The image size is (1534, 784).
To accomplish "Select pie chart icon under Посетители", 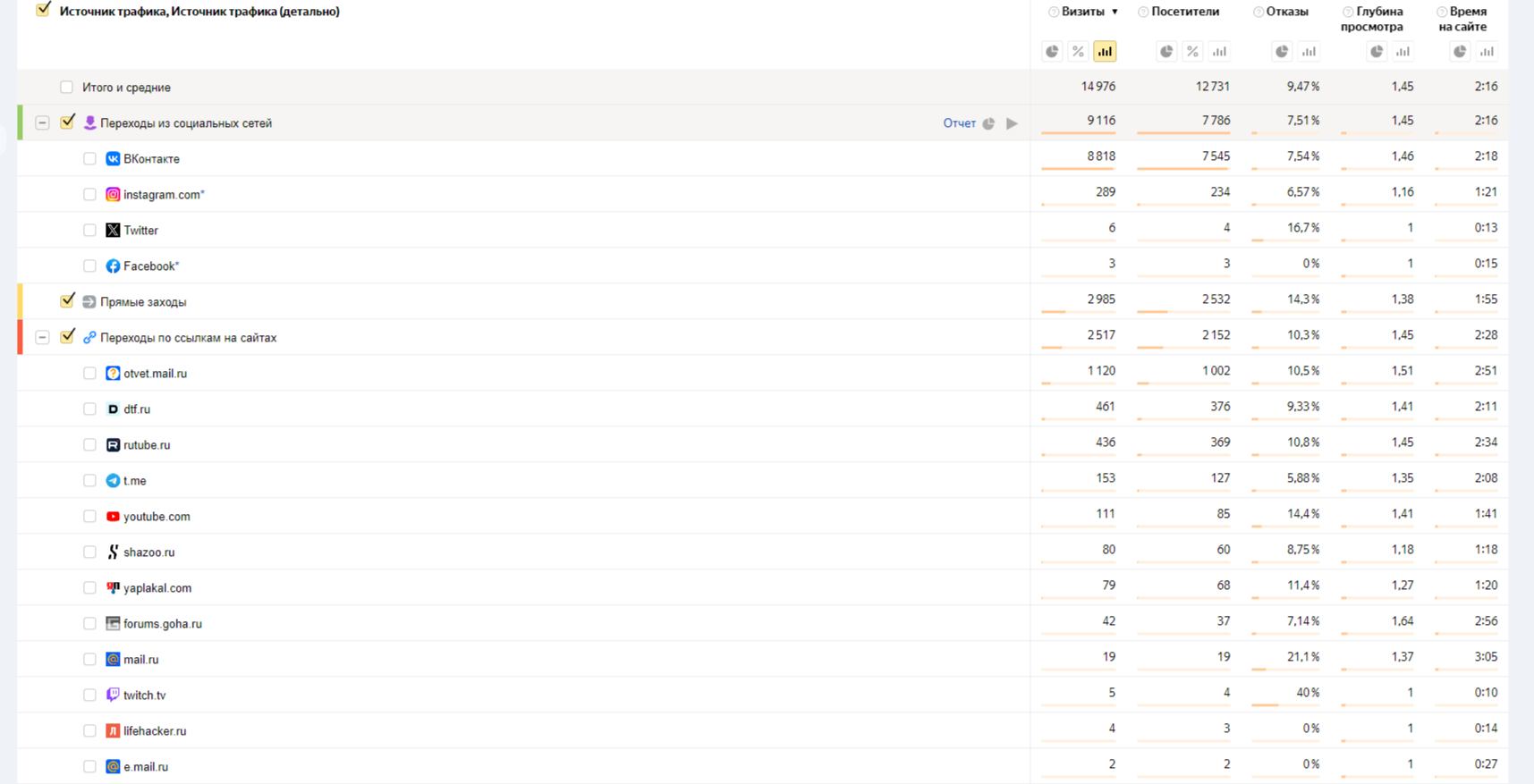I will click(1166, 52).
